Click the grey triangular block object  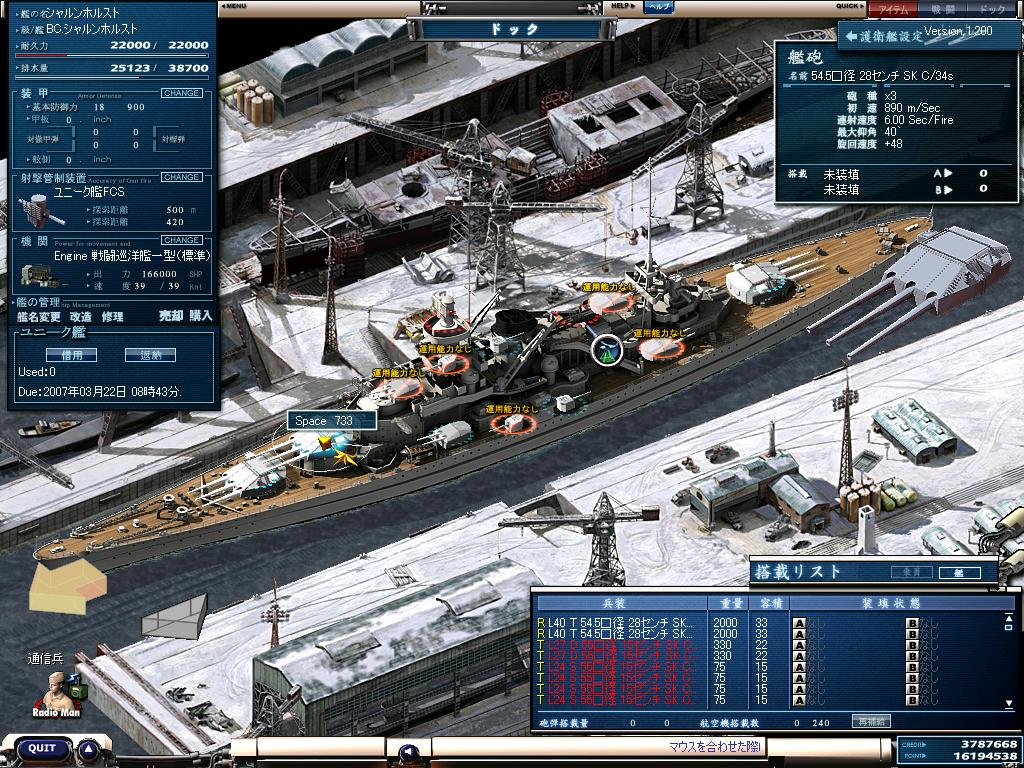(175, 616)
